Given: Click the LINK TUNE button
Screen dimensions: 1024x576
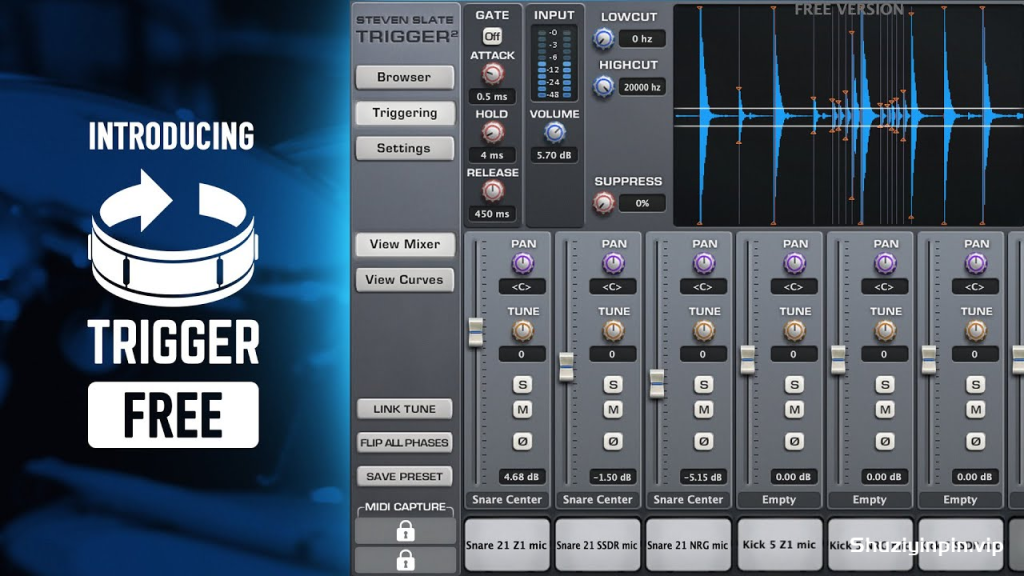Looking at the screenshot, I should [x=405, y=409].
